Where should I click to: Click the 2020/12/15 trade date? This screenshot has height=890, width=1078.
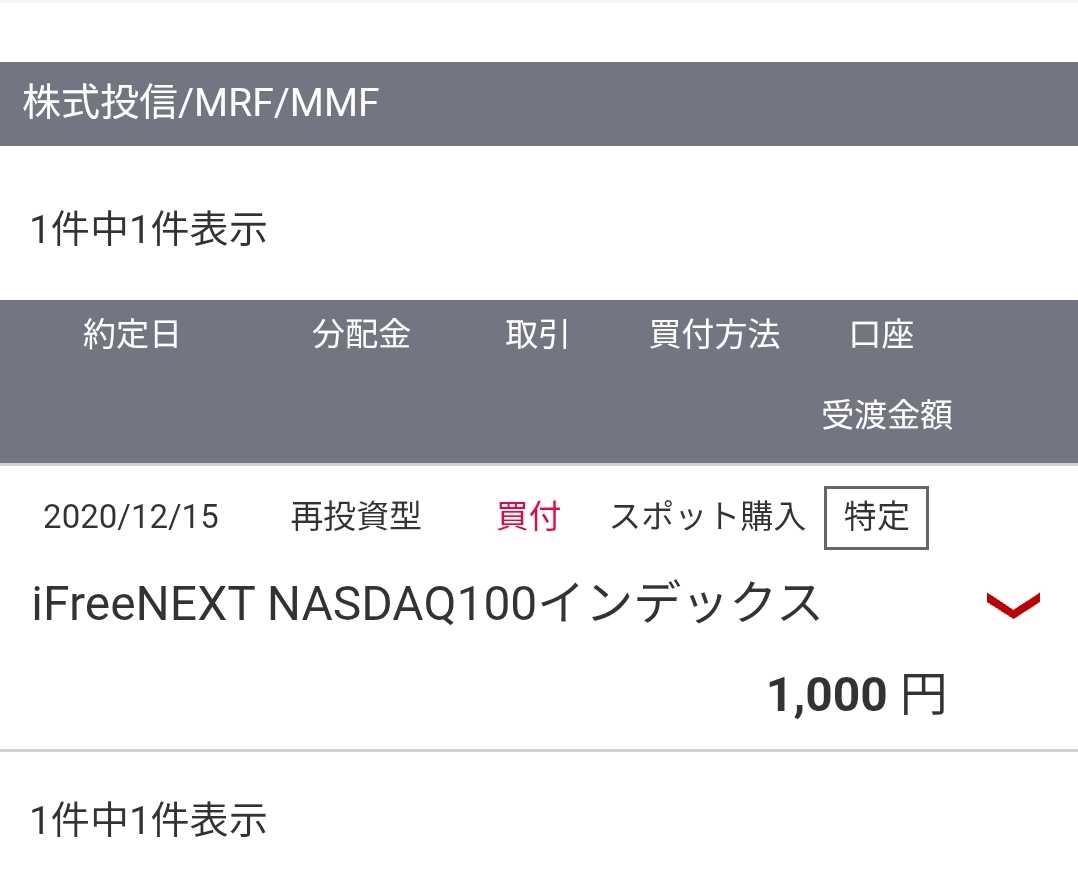131,518
